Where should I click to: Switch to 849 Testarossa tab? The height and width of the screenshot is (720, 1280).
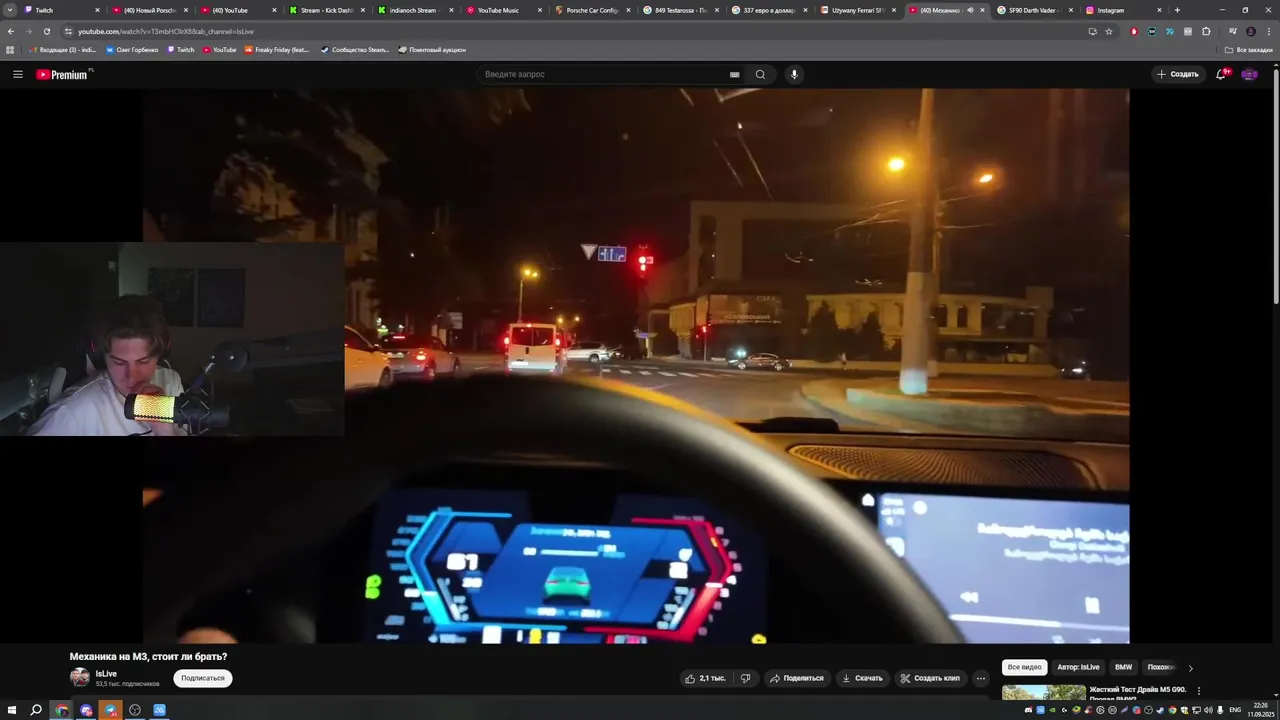point(680,10)
